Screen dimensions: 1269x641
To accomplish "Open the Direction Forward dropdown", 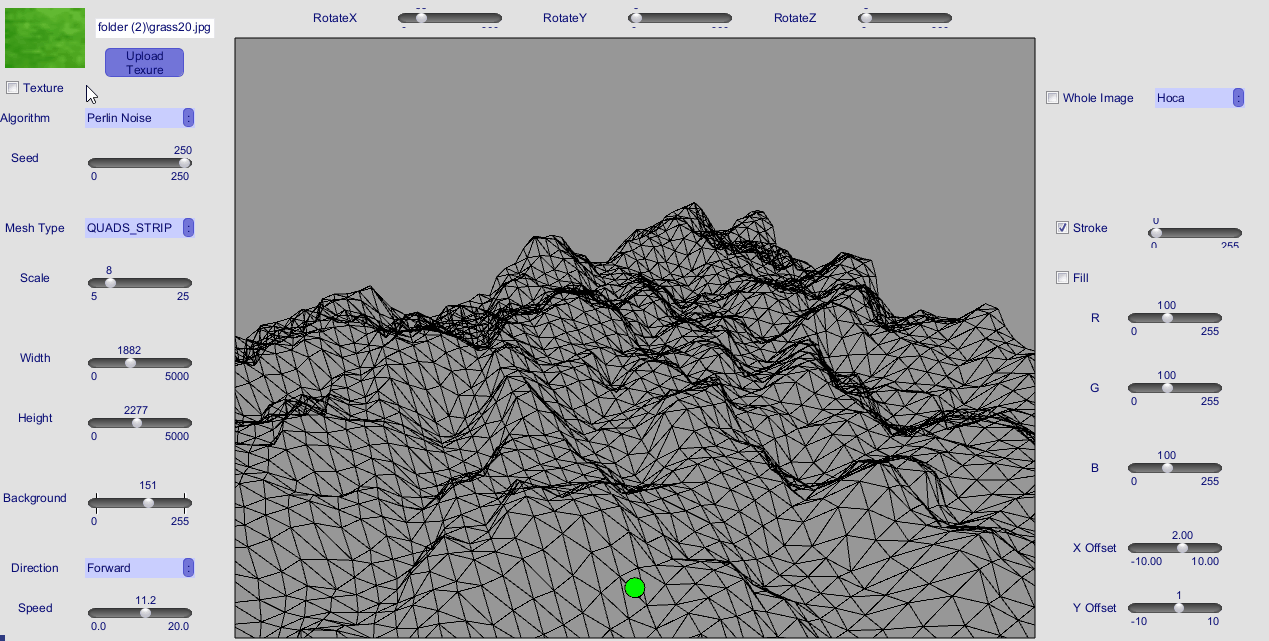I will pyautogui.click(x=139, y=568).
